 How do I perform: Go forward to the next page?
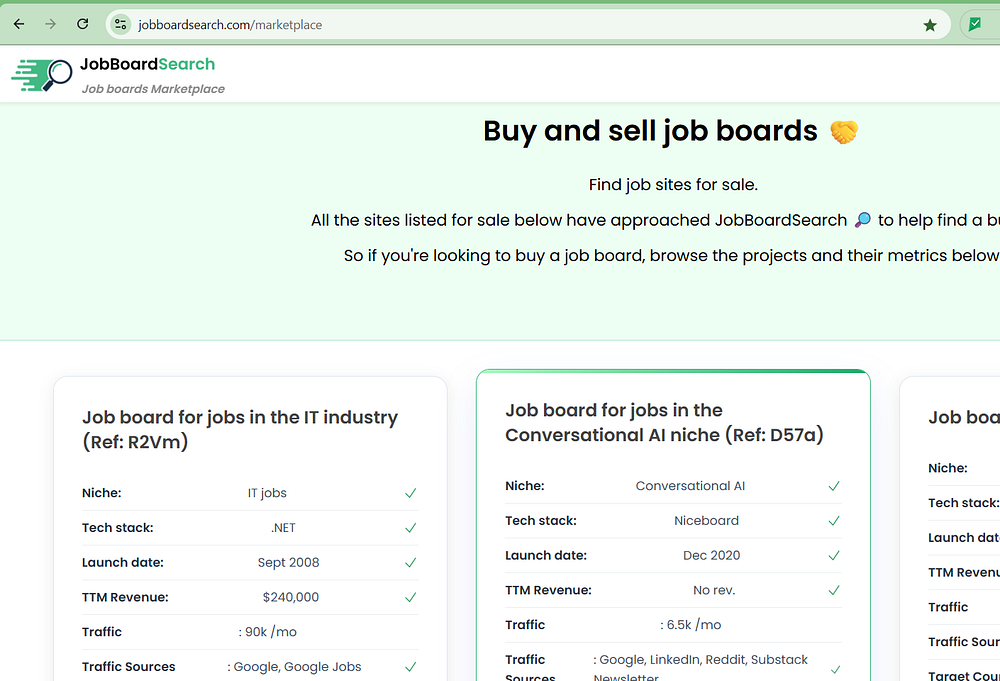coord(50,24)
